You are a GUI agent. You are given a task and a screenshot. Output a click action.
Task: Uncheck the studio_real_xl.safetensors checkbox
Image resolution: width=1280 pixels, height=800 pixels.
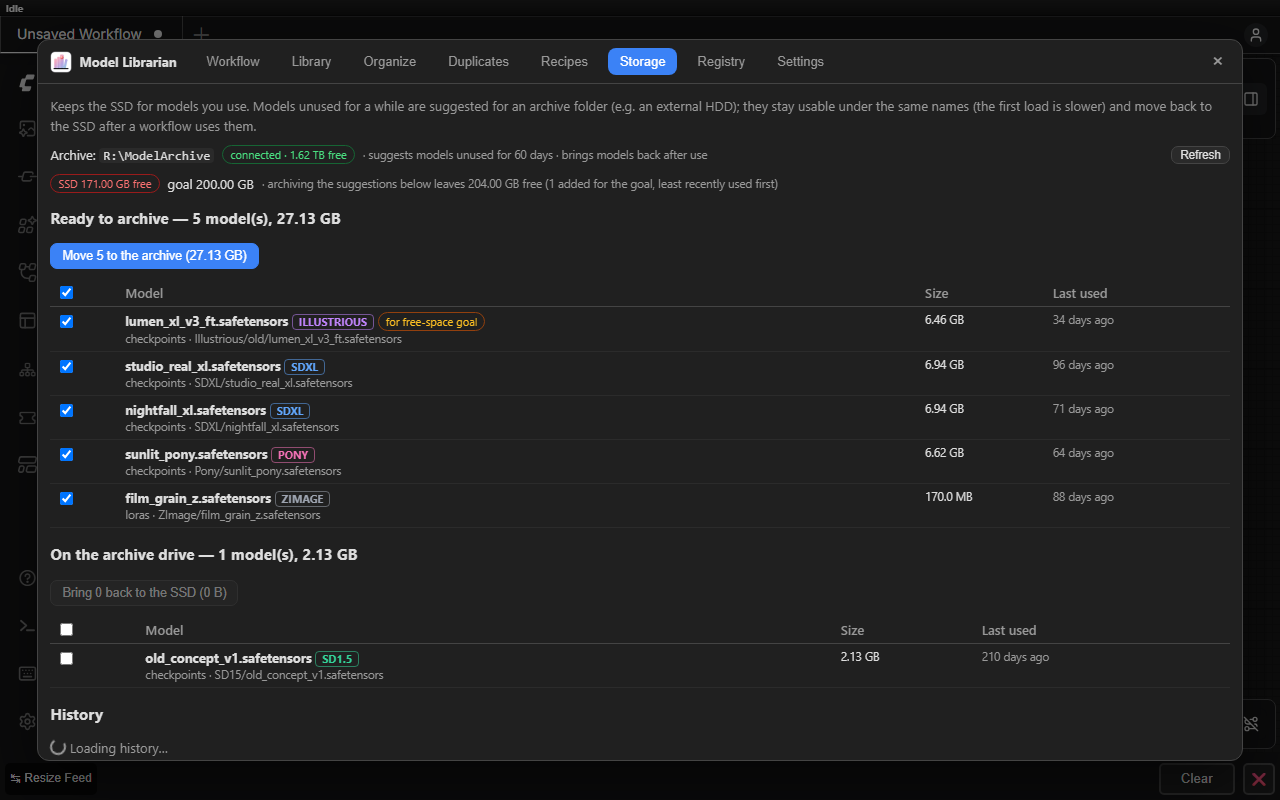coord(67,366)
